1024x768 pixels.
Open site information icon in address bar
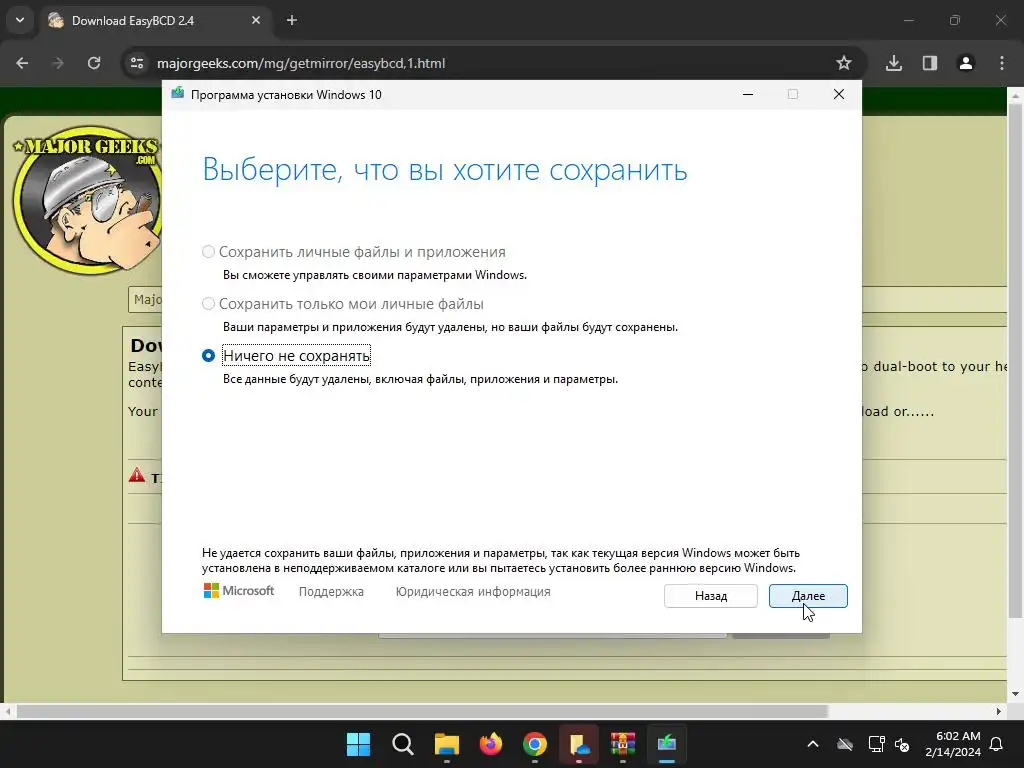pos(137,63)
